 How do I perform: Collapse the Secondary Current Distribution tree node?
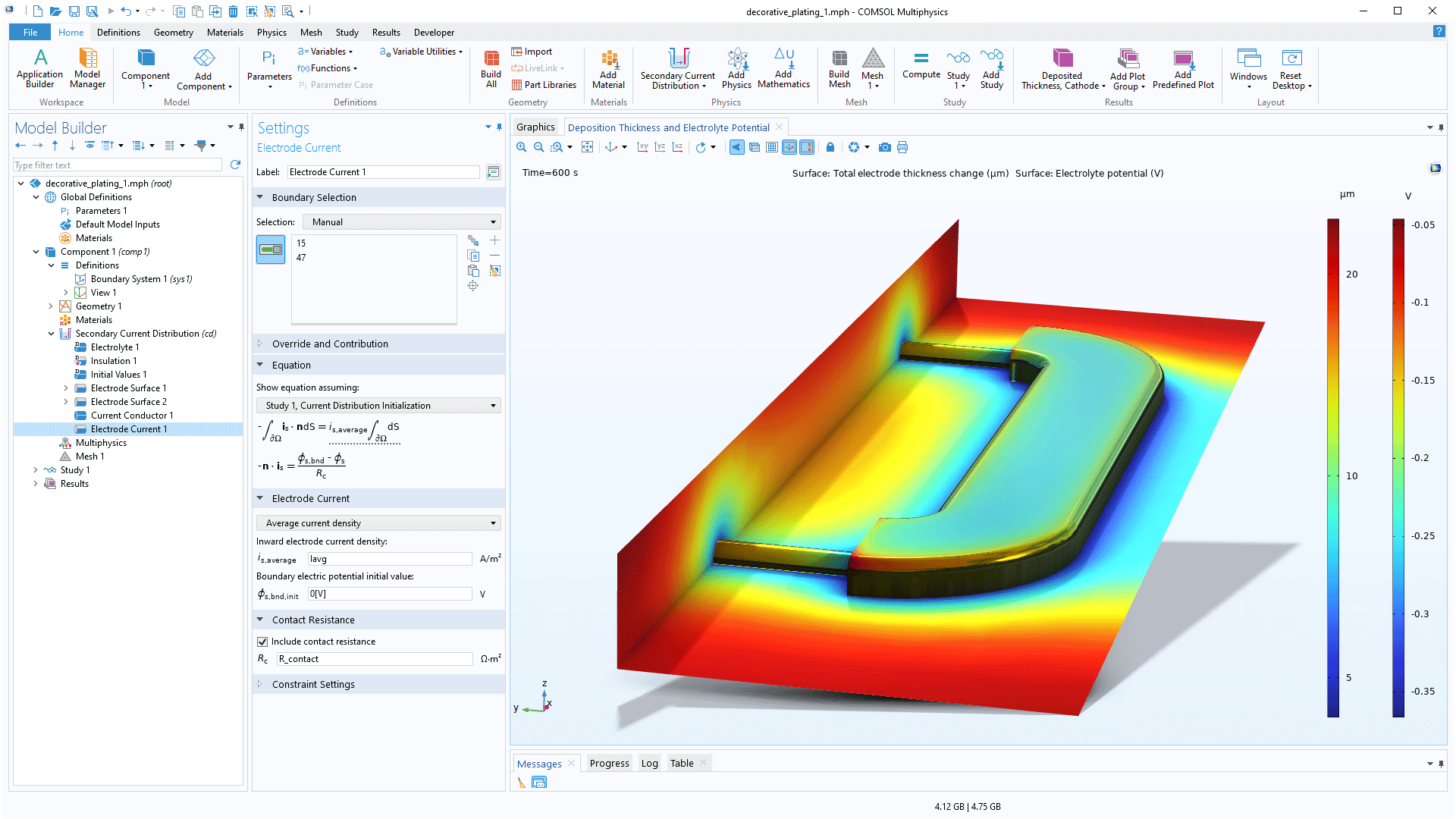point(52,333)
